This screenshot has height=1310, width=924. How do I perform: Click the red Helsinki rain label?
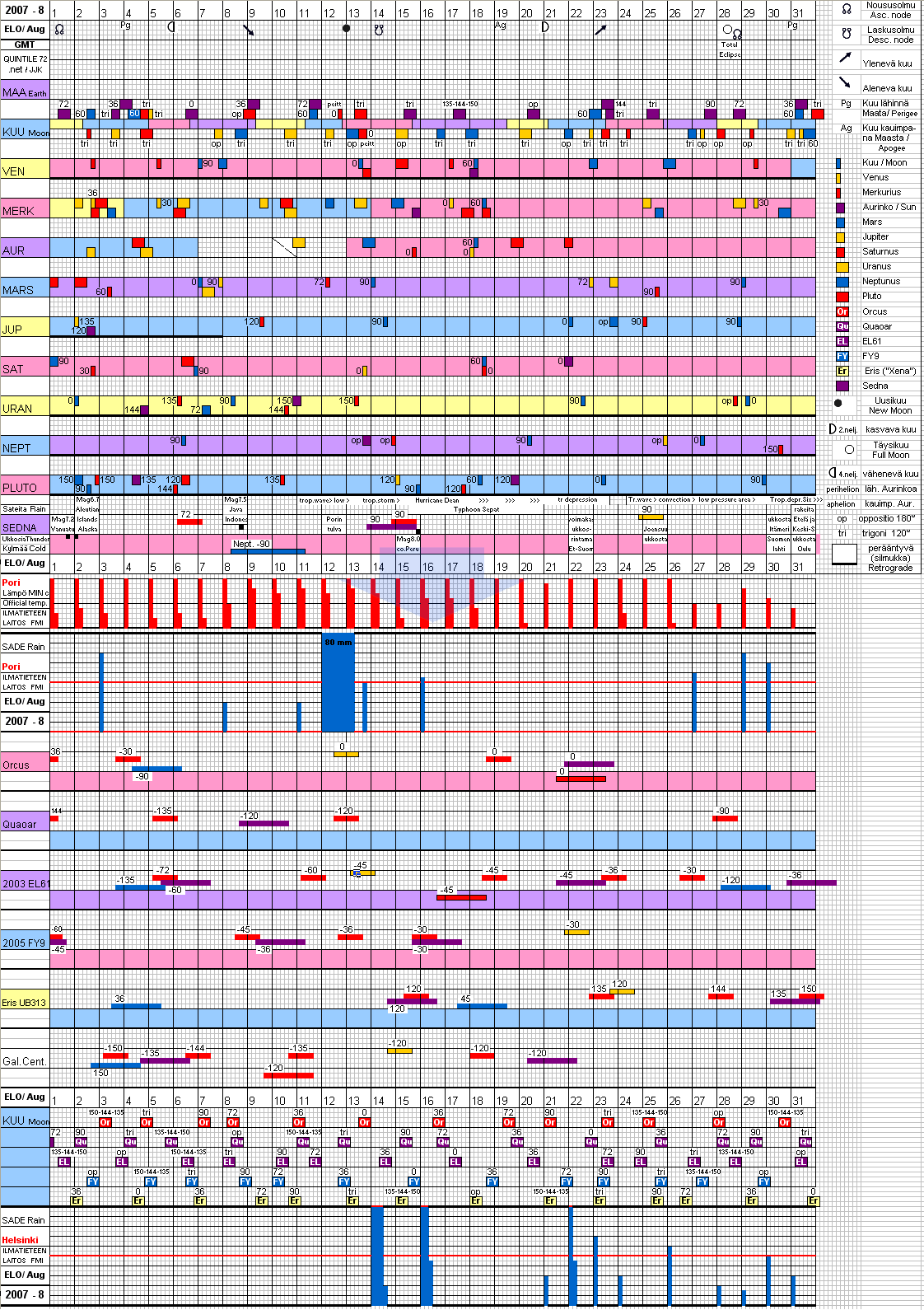click(20, 1240)
